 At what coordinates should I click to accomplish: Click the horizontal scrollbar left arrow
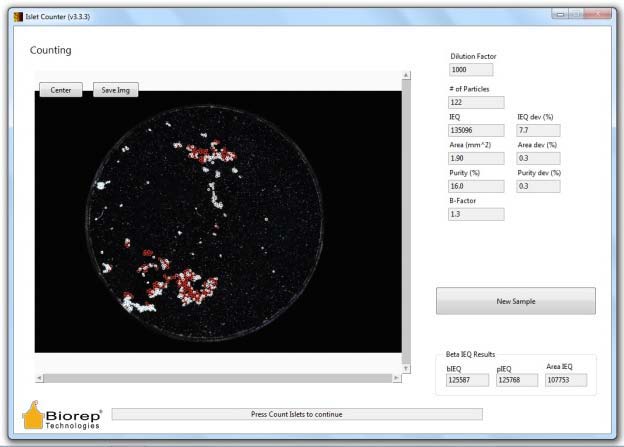point(40,378)
